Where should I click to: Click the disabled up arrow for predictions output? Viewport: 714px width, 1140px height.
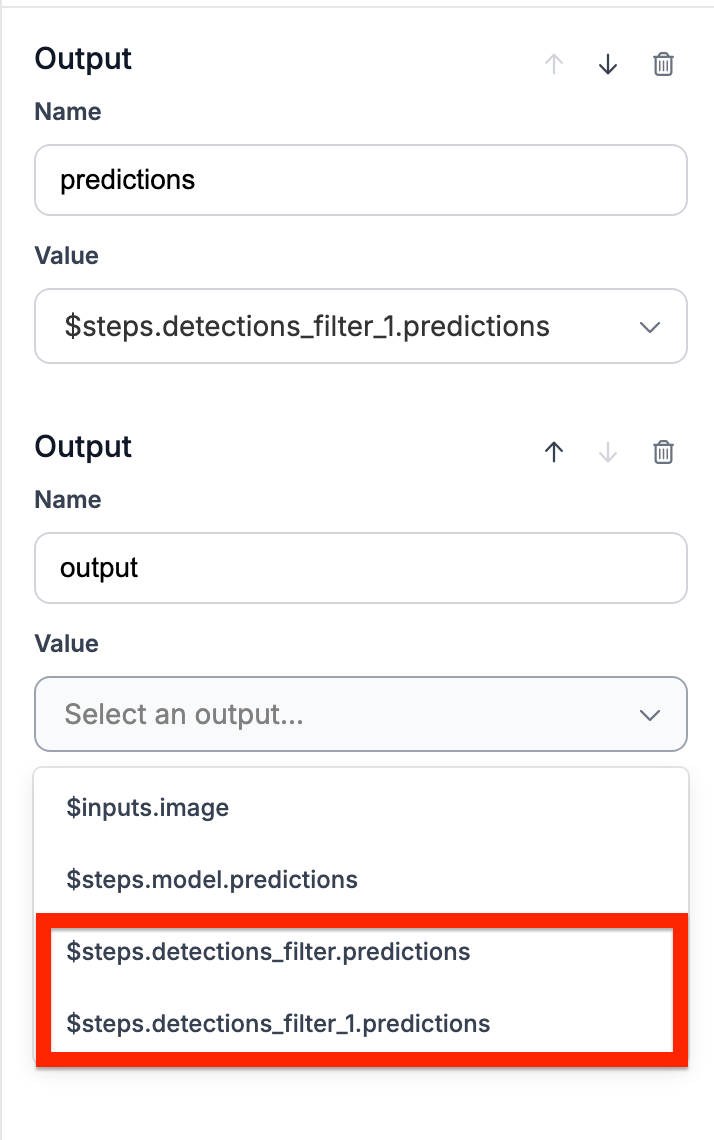tap(554, 65)
